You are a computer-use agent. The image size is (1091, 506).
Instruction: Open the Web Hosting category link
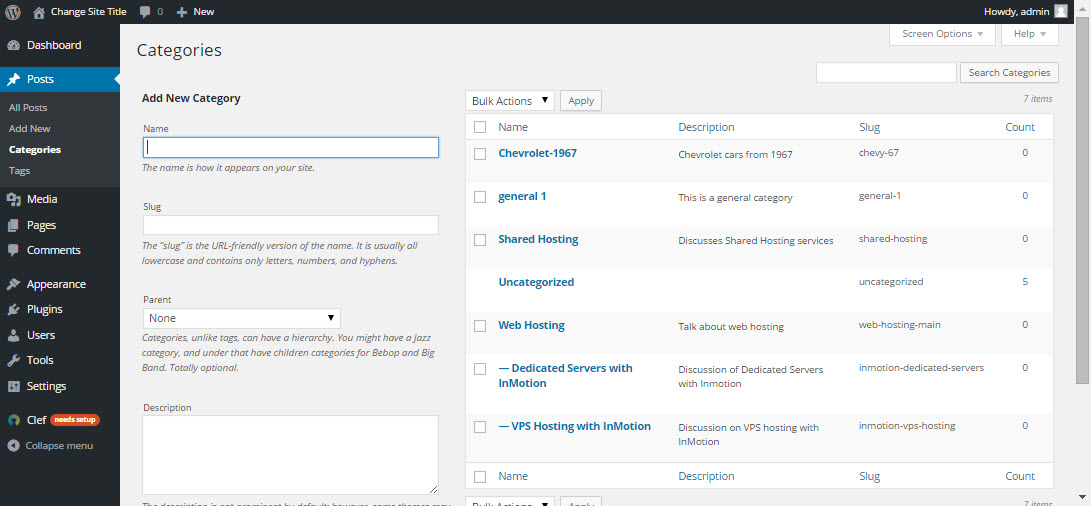[531, 325]
